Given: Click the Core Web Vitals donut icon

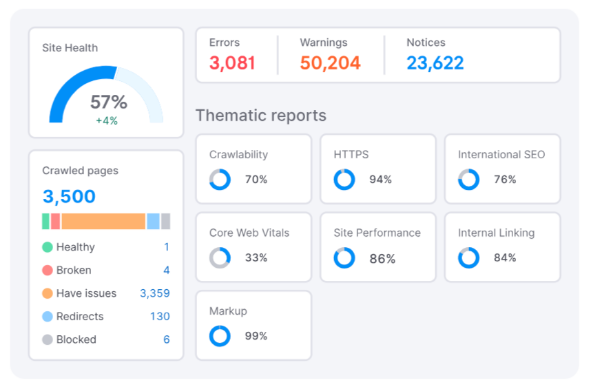Looking at the screenshot, I should (220, 258).
